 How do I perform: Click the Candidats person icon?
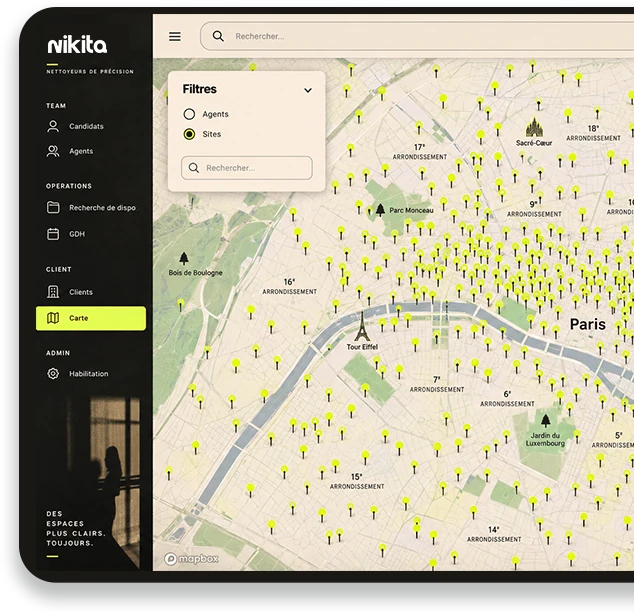[x=53, y=126]
